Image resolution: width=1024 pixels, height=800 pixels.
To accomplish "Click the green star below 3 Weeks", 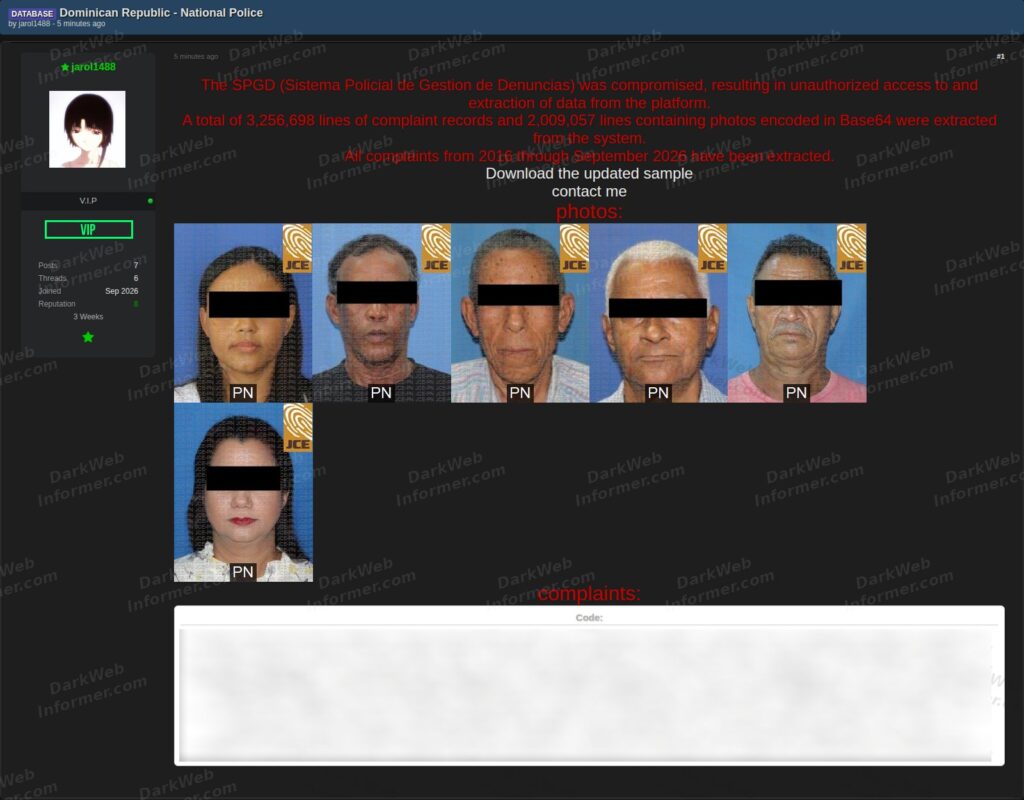I will (88, 337).
